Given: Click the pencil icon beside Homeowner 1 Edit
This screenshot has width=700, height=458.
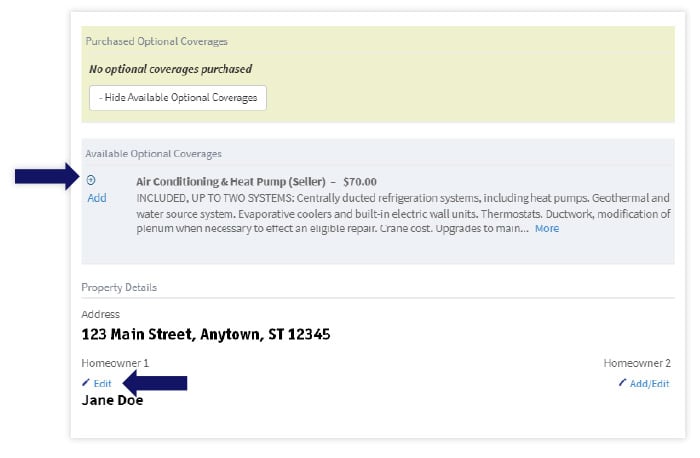Looking at the screenshot, I should pos(86,383).
